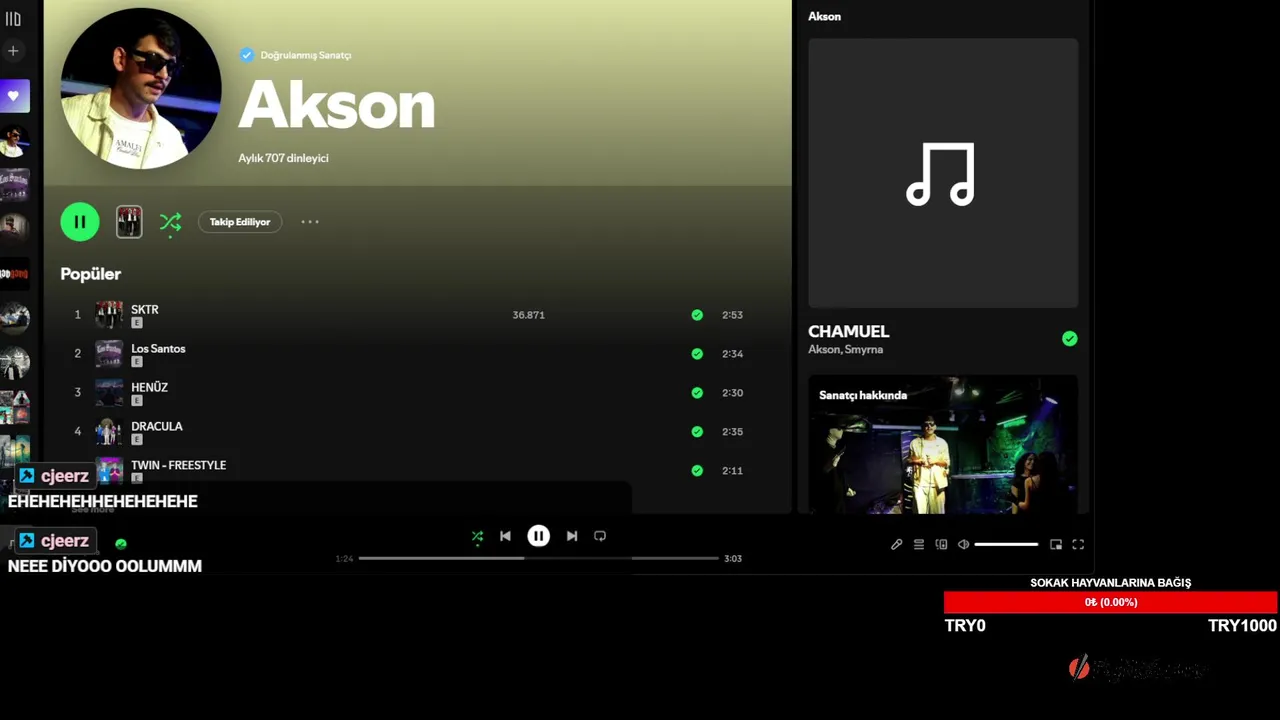Play the track HENÜZ
1280x720 pixels.
pos(149,387)
